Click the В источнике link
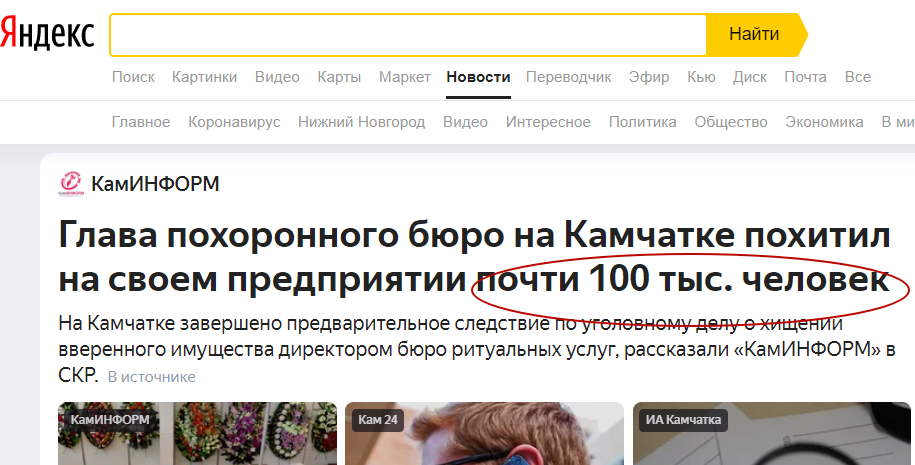Viewport: 915px width, 465px height. pos(152,377)
